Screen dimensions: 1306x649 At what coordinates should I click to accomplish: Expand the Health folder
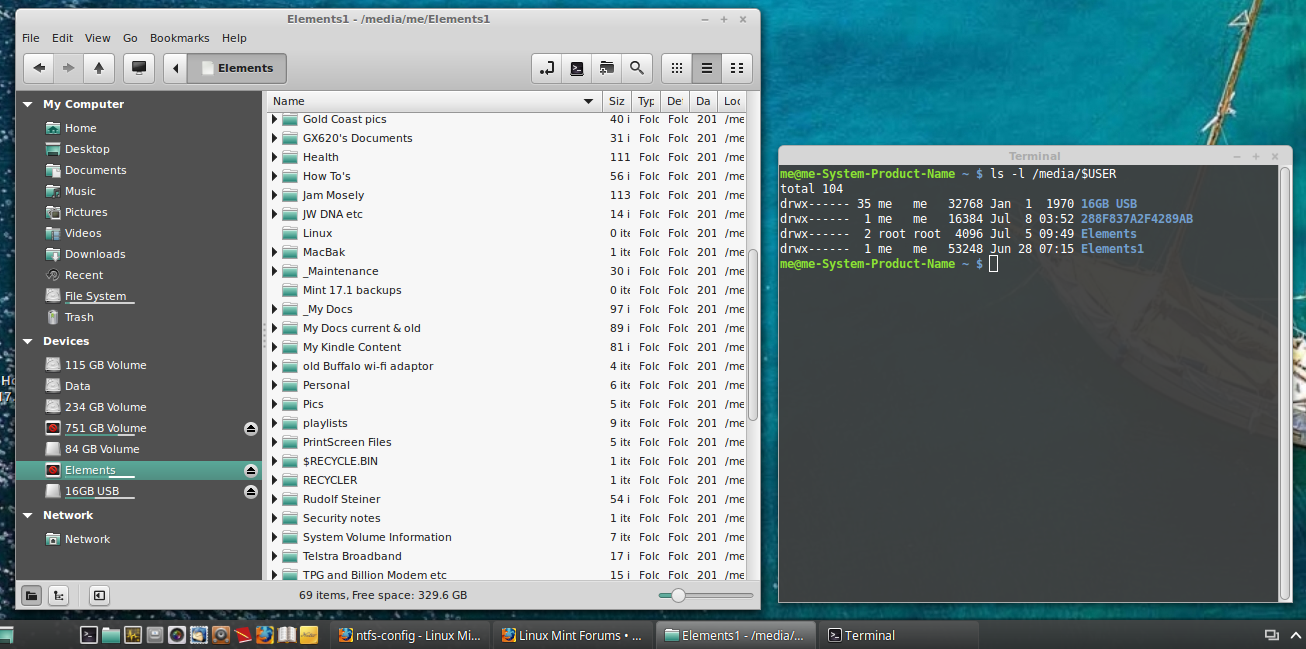tap(275, 157)
